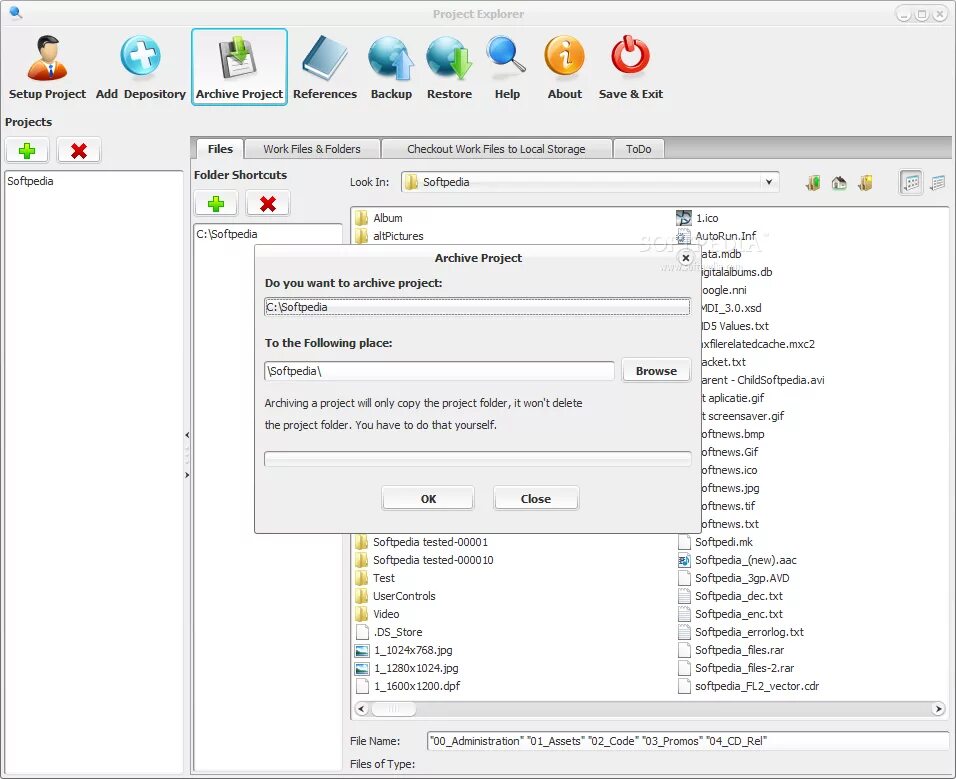Click the Close button in the dialog
The width and height of the screenshot is (956, 779).
[x=536, y=499]
